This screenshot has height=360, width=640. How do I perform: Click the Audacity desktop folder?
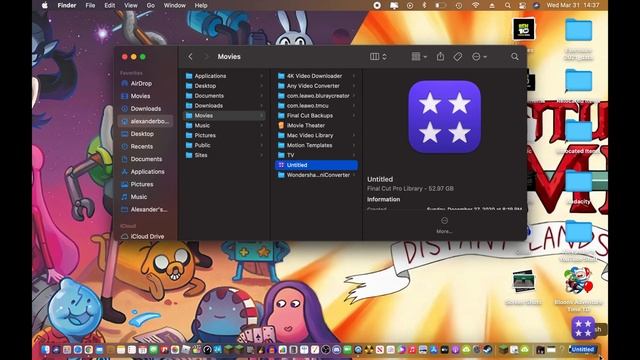[578, 186]
